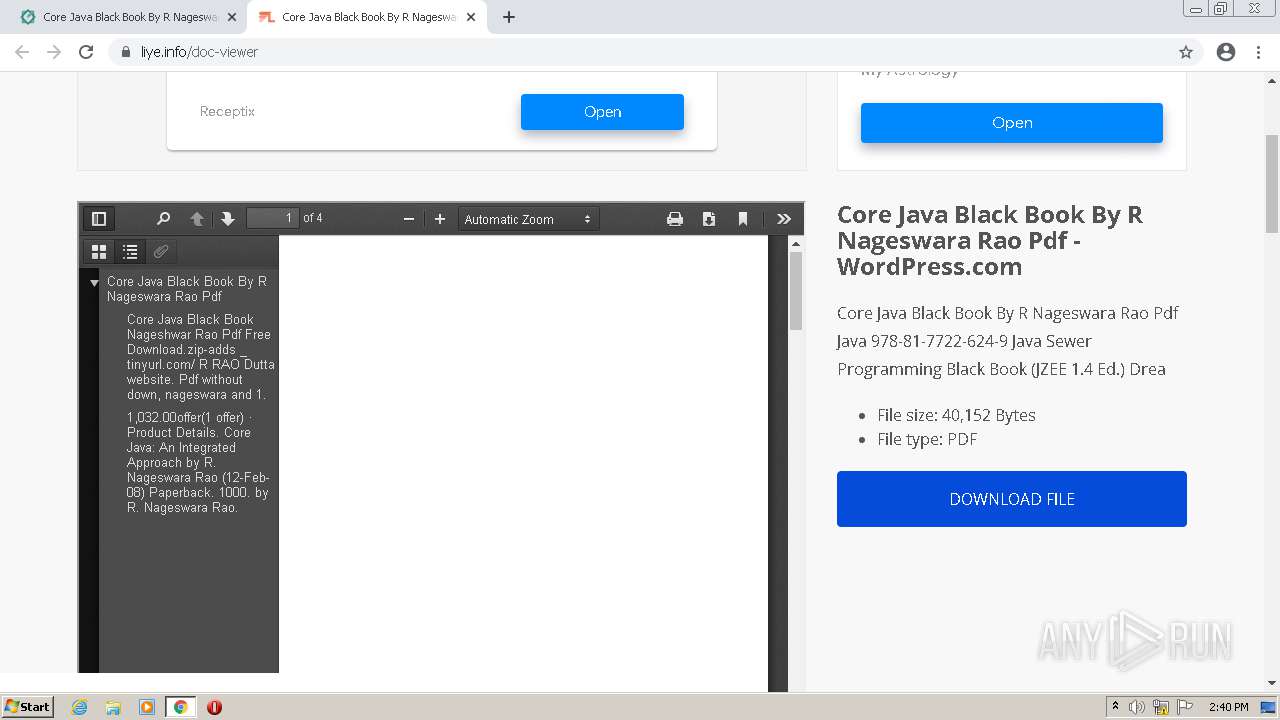
Task: Go back in browser history
Action: (x=22, y=52)
